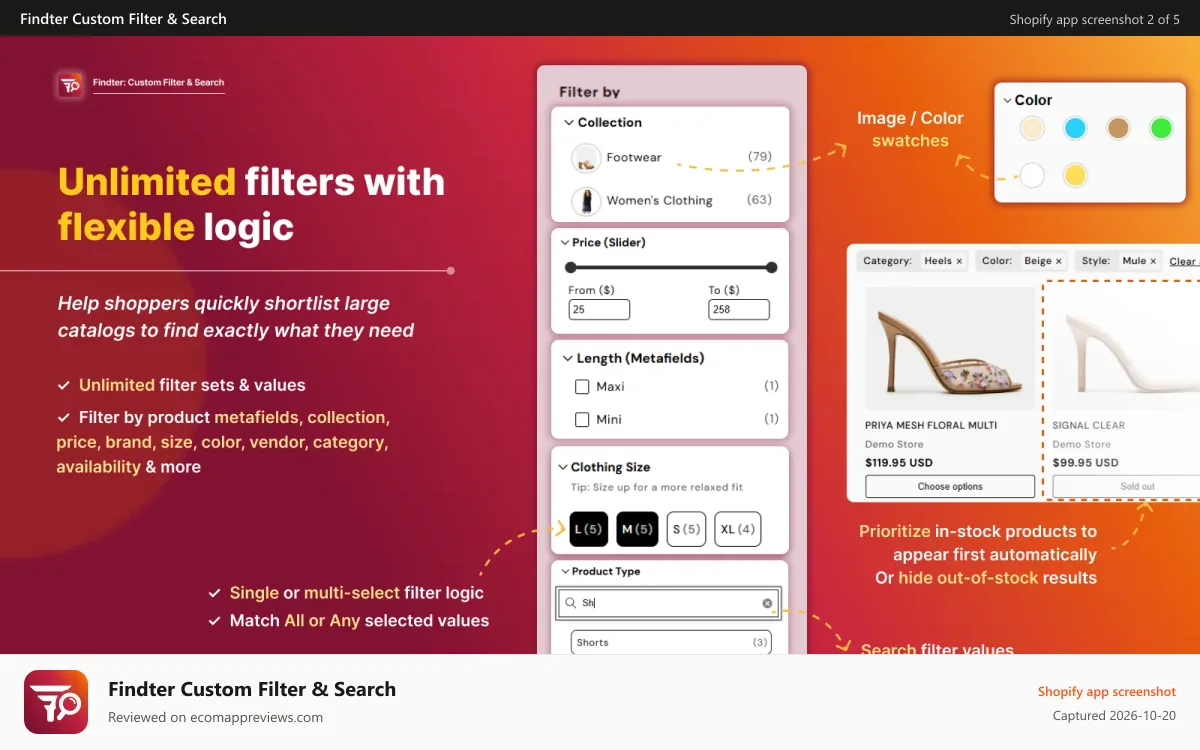Select the blue color swatch

pyautogui.click(x=1075, y=128)
